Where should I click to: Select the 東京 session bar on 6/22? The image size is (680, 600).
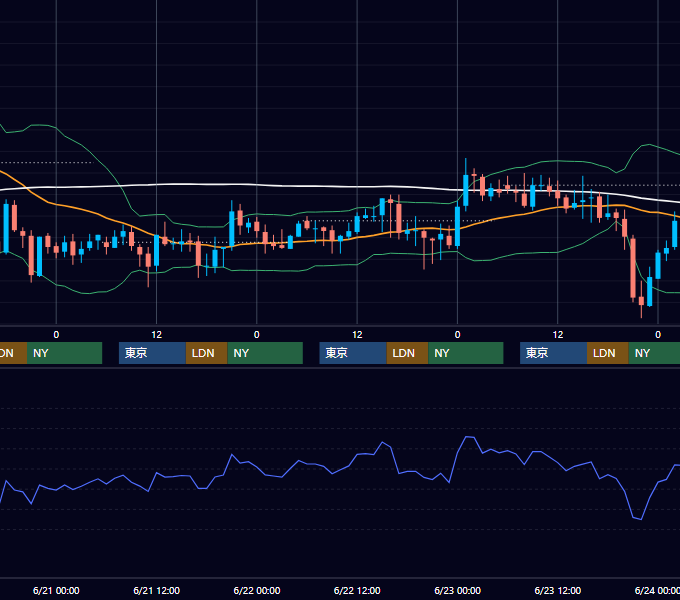tap(353, 353)
